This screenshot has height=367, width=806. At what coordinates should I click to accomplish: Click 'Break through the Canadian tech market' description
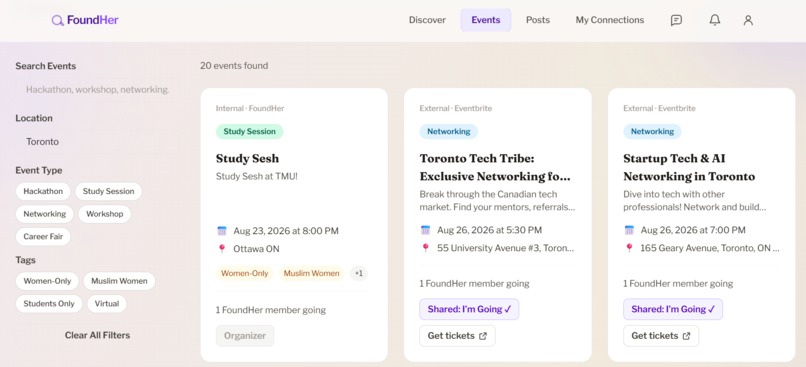click(497, 201)
